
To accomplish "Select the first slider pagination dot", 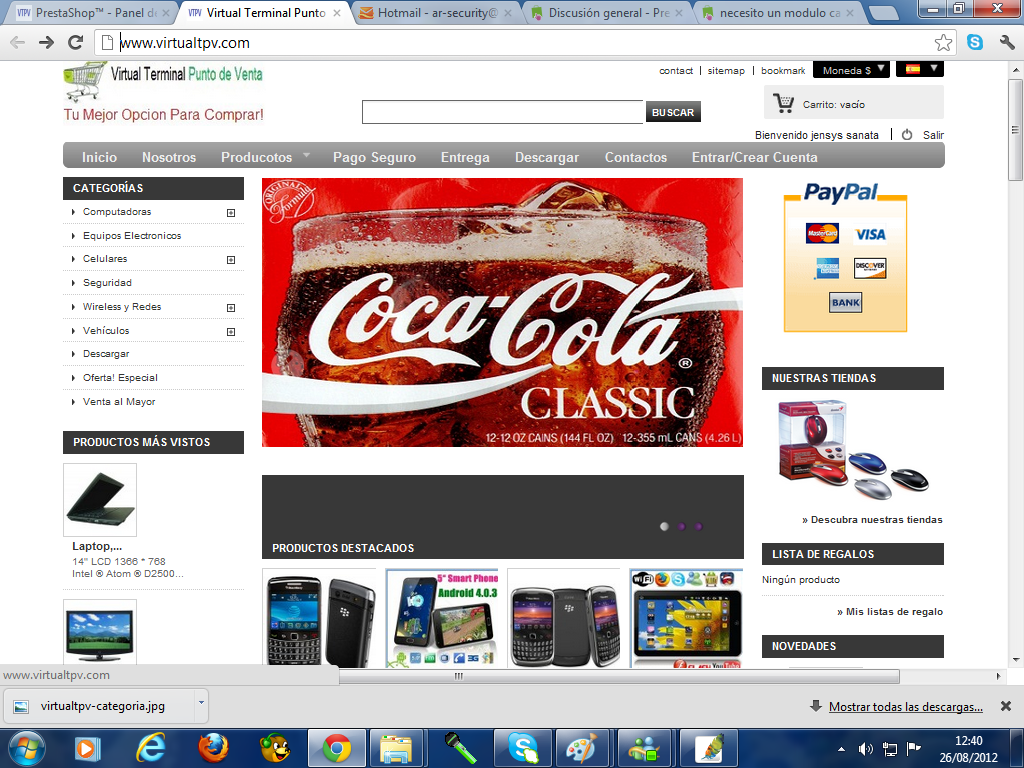I will 664,526.
